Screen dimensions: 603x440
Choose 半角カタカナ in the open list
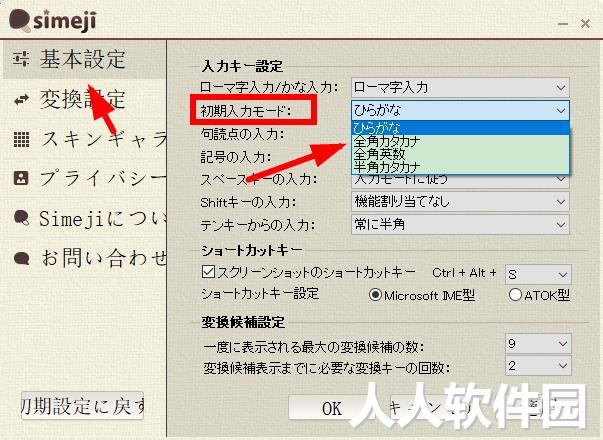[x=460, y=167]
